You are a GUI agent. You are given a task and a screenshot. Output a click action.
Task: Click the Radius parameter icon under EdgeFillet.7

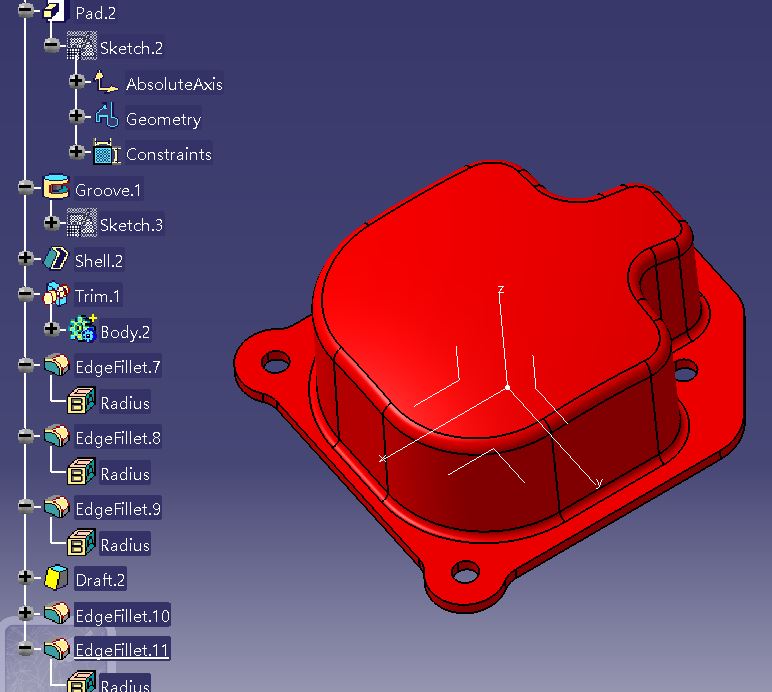[x=81, y=400]
